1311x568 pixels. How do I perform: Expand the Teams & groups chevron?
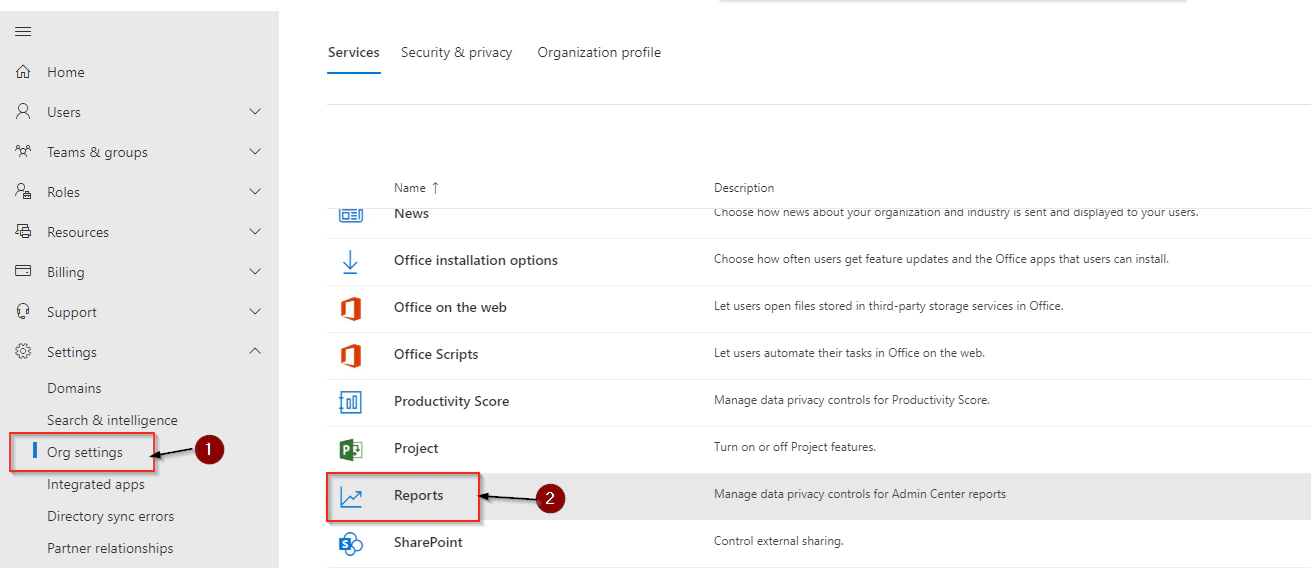(255, 152)
